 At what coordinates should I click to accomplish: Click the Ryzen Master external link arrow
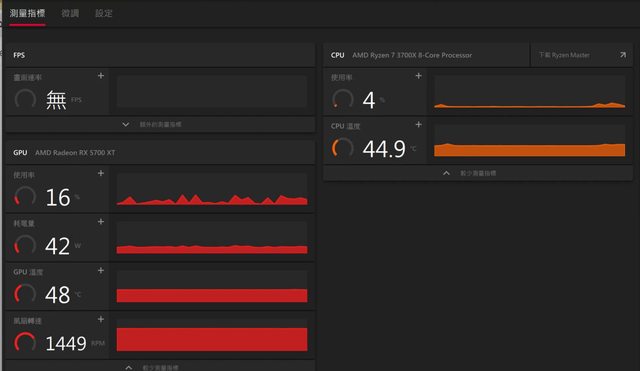[623, 55]
